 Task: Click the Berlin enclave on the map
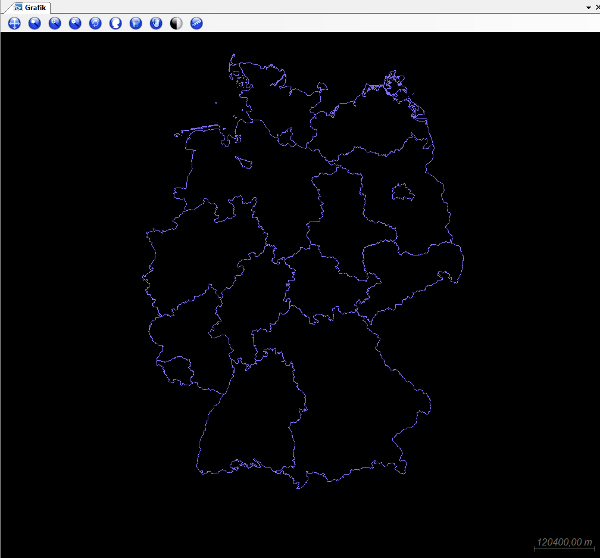(402, 191)
